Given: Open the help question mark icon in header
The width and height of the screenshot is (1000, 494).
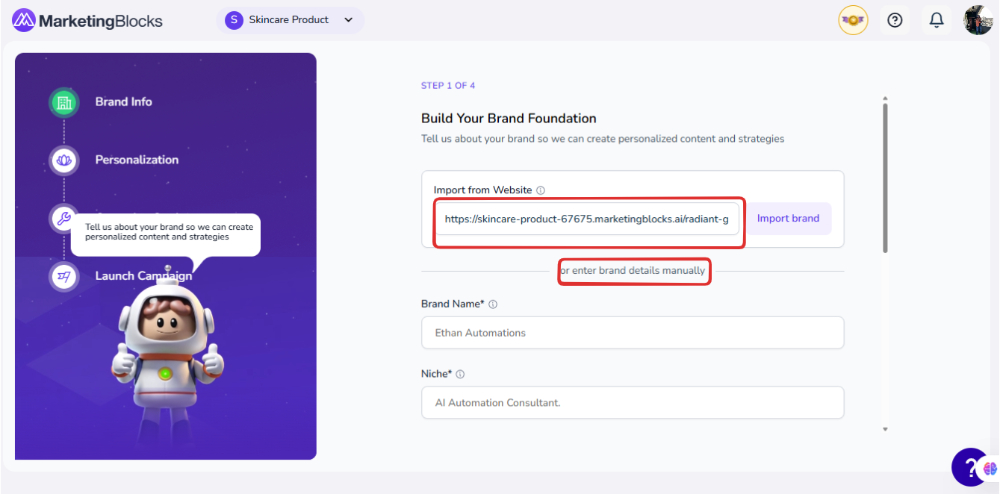Looking at the screenshot, I should pos(895,20).
